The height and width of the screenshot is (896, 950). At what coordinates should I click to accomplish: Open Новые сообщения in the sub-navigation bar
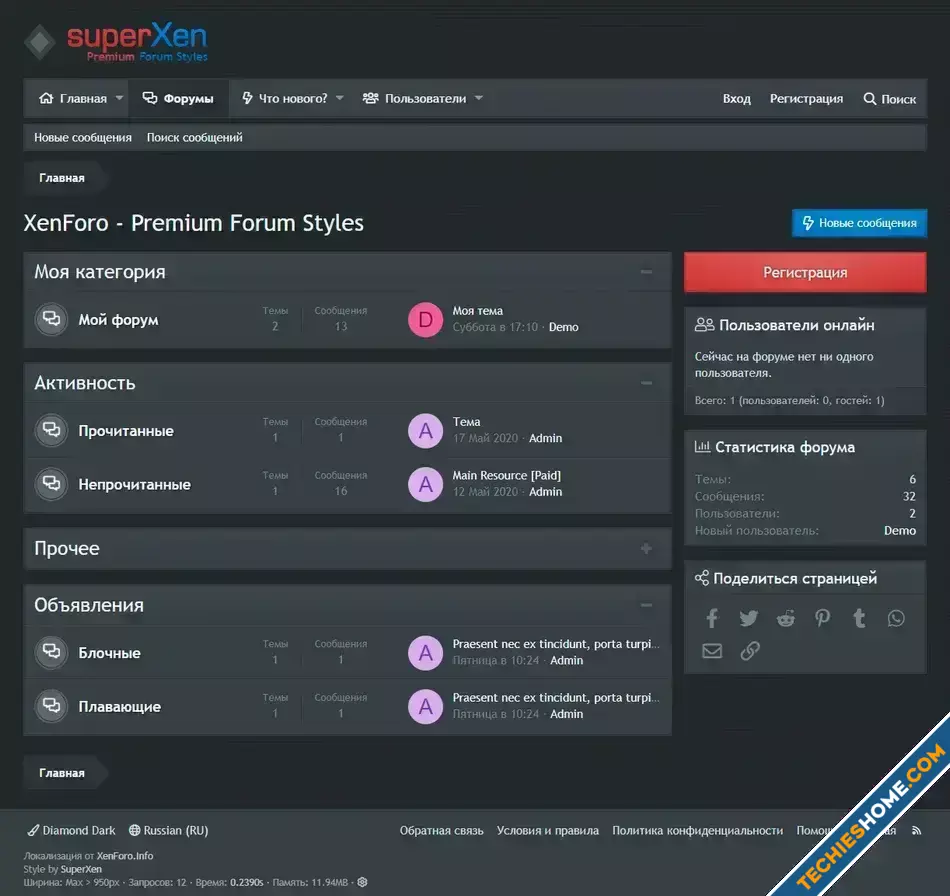point(82,138)
